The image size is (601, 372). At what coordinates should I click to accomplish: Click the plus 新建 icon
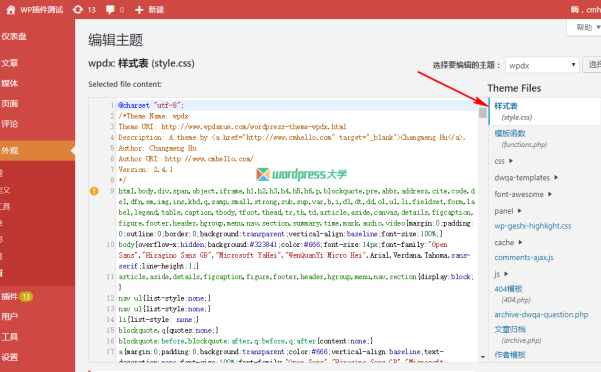coord(139,10)
